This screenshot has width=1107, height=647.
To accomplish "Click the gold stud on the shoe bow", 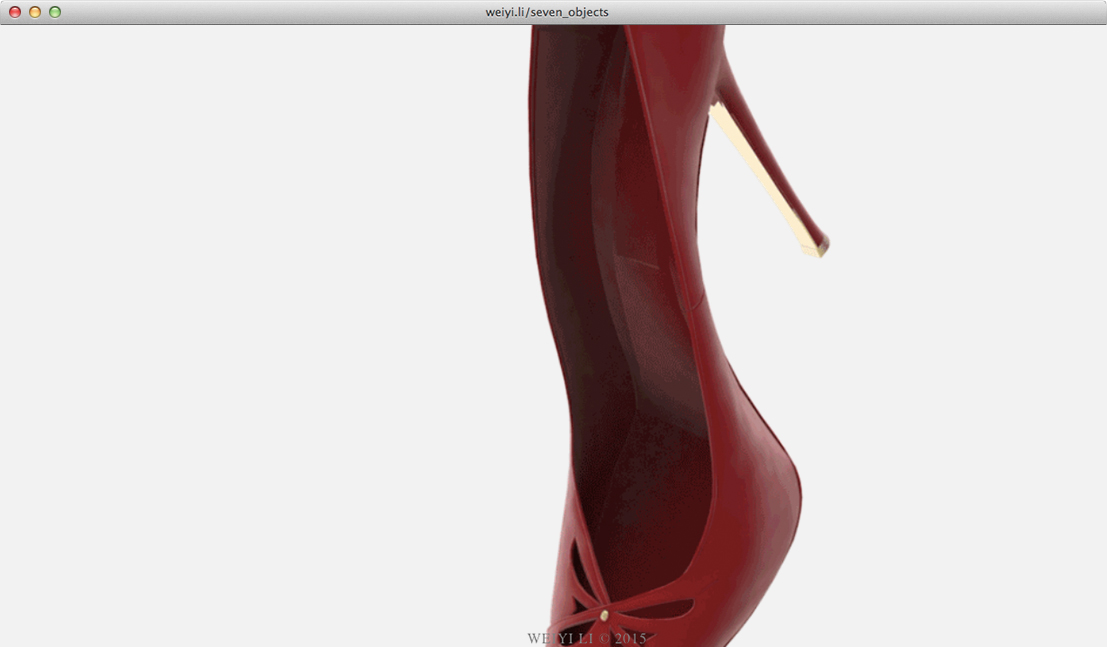I will tap(605, 615).
